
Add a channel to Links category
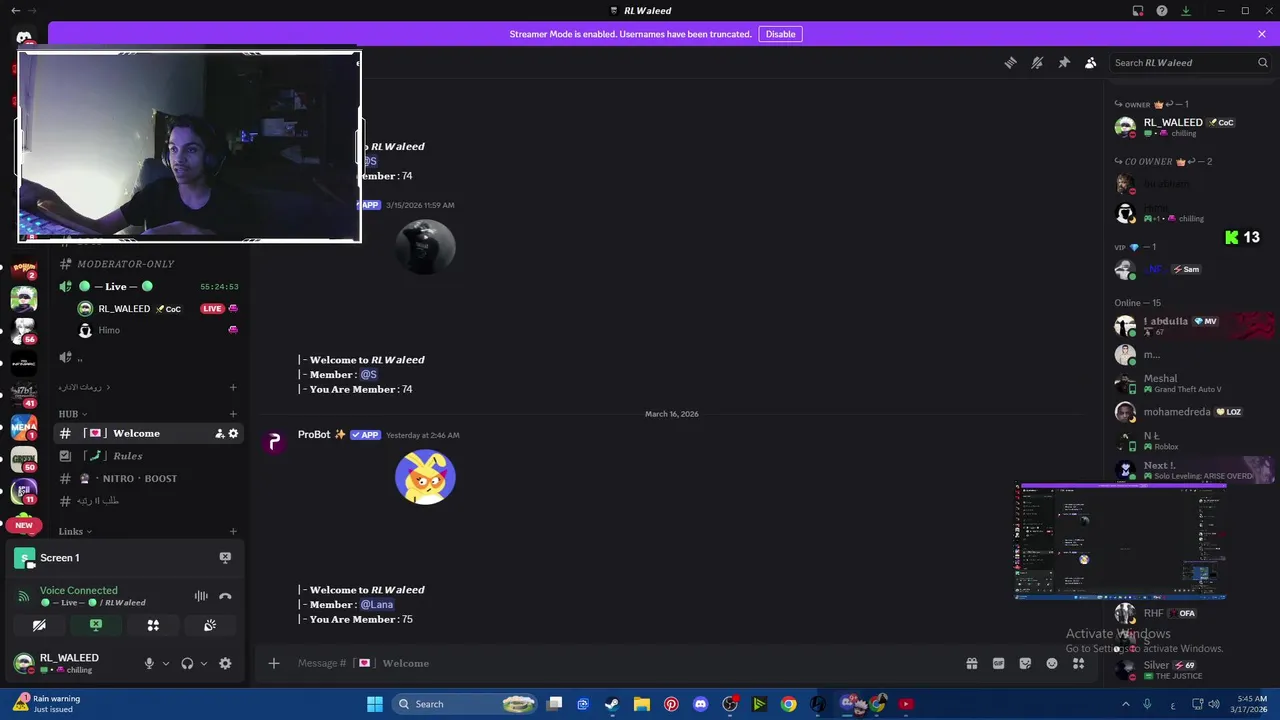point(233,532)
